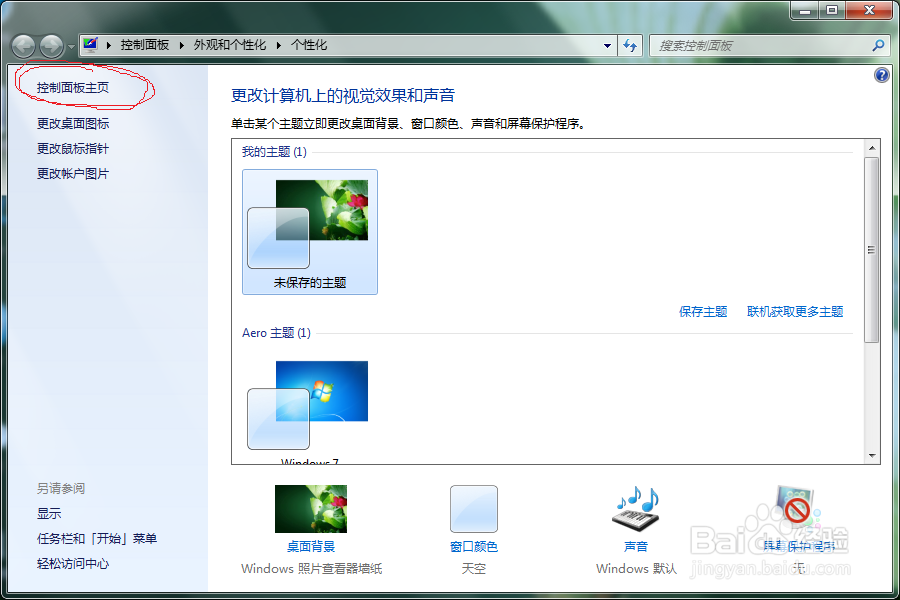This screenshot has width=900, height=600.
Task: Open the address bar history dropdown
Action: click(x=607, y=45)
